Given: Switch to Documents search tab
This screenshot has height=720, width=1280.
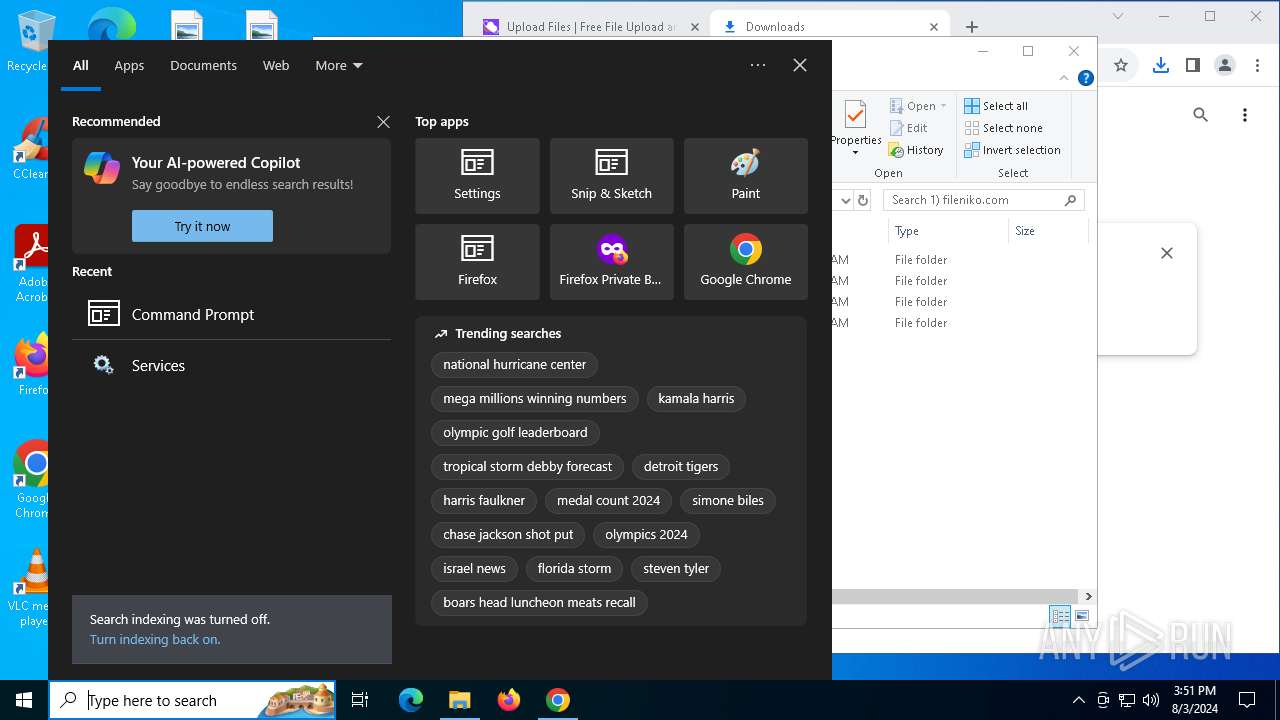Looking at the screenshot, I should [203, 65].
